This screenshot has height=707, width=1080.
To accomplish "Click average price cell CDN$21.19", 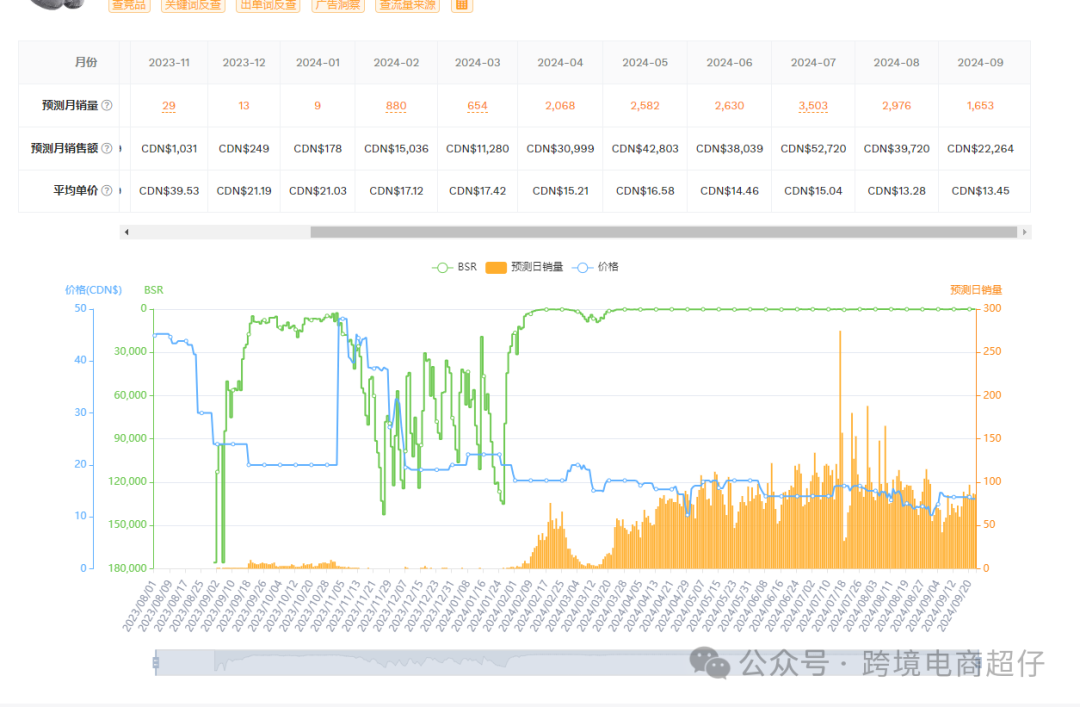I will coord(244,191).
